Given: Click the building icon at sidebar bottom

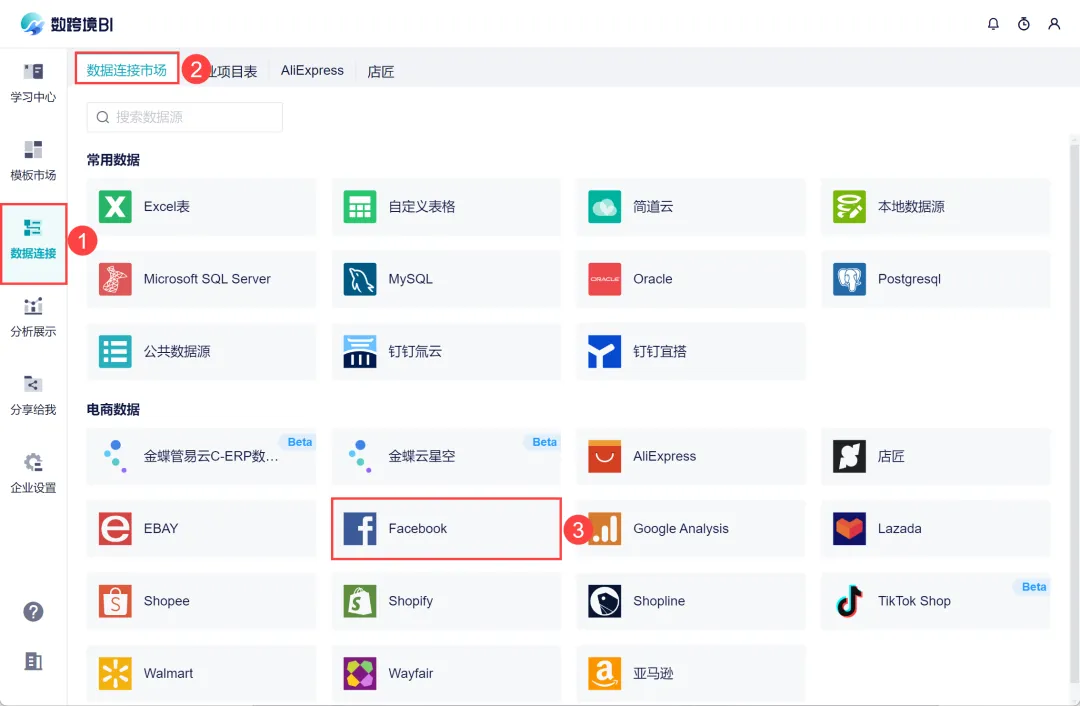Looking at the screenshot, I should [33, 661].
